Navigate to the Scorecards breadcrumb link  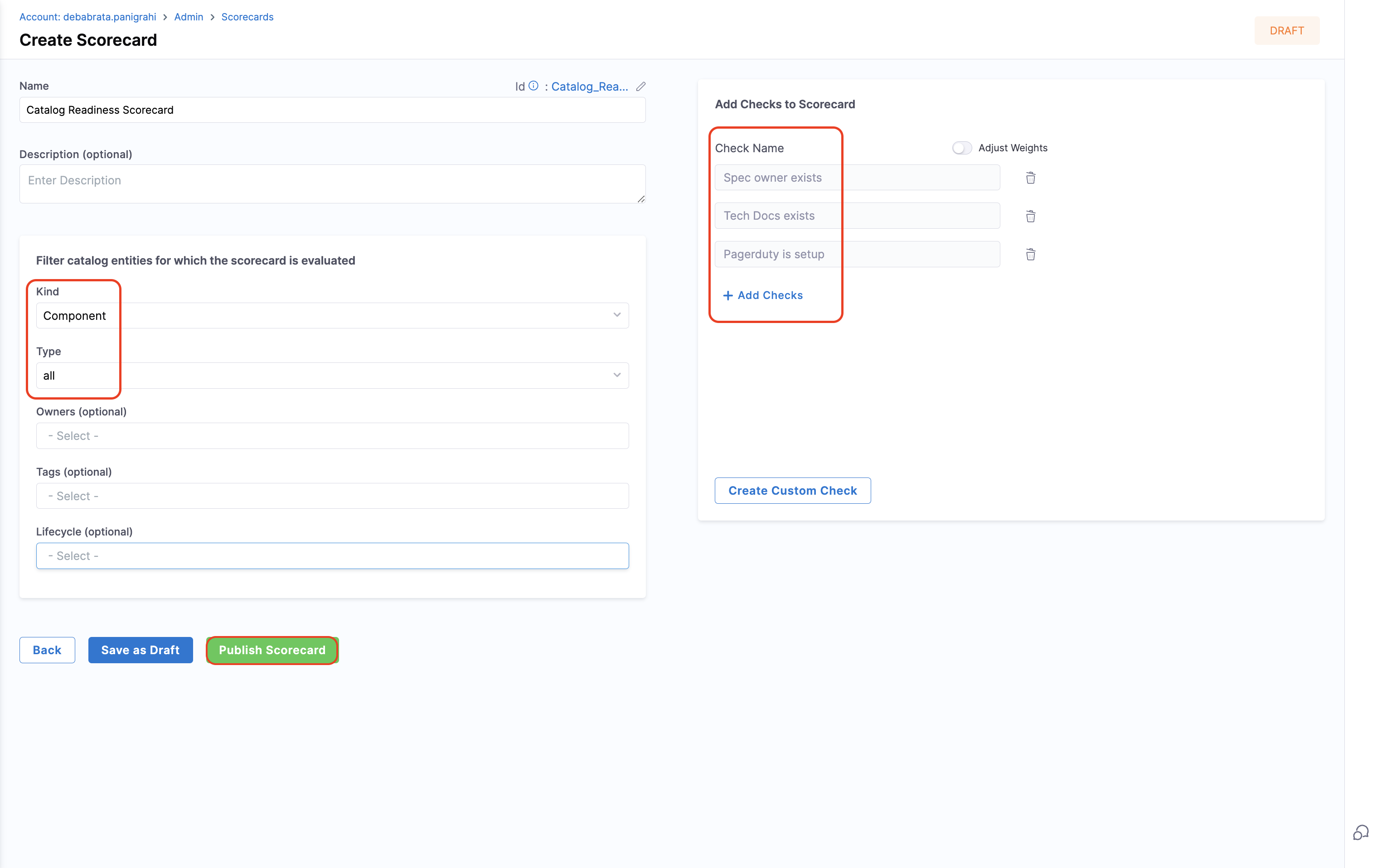[247, 17]
